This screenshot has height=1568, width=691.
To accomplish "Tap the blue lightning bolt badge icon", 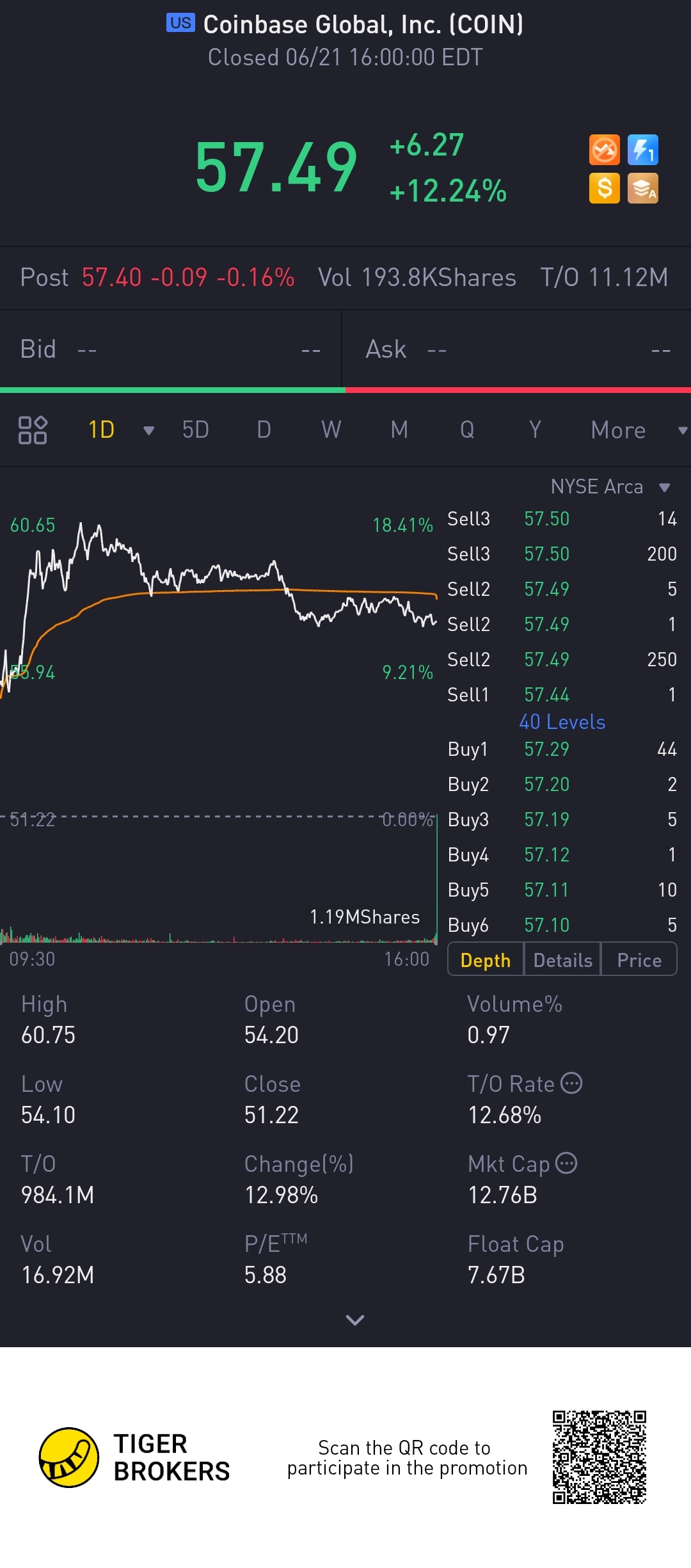I will point(643,150).
